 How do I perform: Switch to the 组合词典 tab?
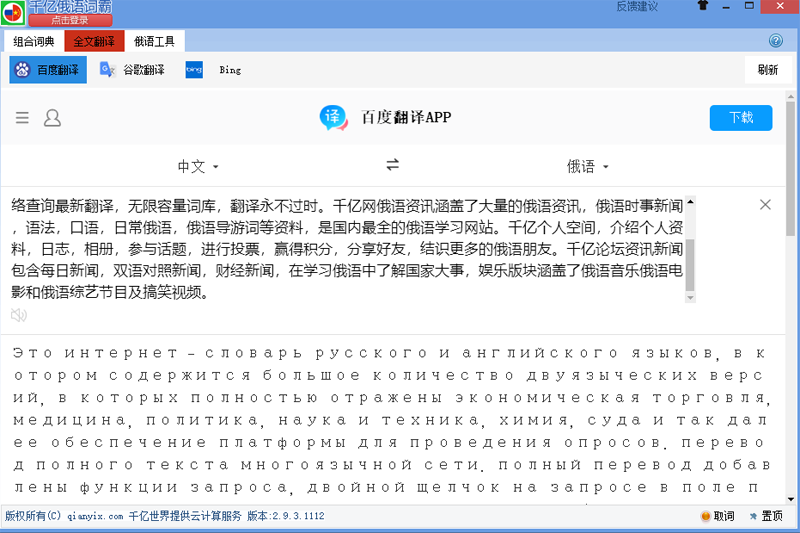pyautogui.click(x=33, y=41)
